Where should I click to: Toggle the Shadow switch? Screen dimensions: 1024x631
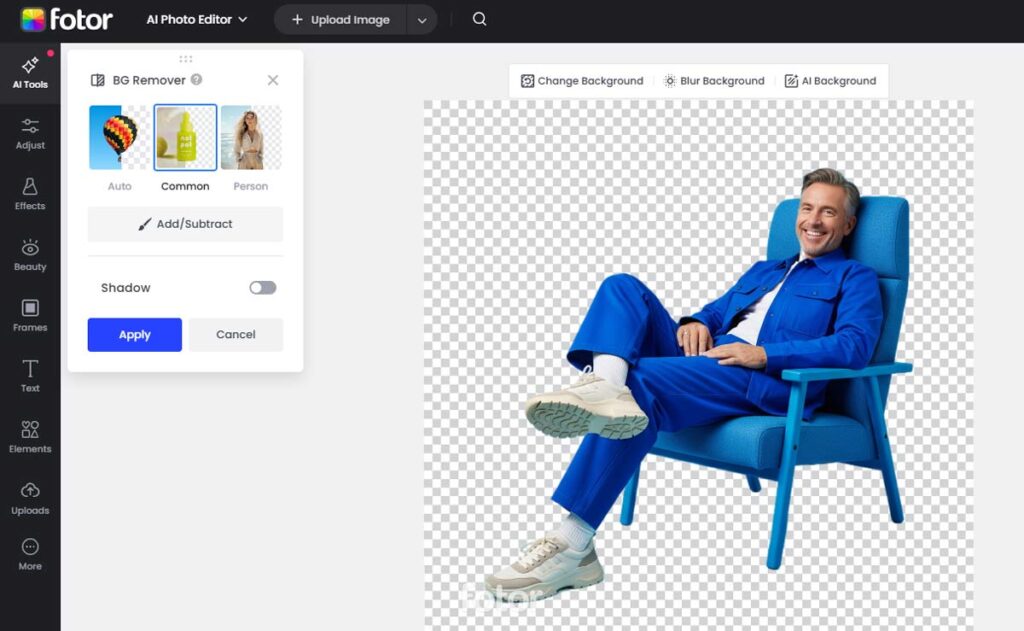pos(262,288)
